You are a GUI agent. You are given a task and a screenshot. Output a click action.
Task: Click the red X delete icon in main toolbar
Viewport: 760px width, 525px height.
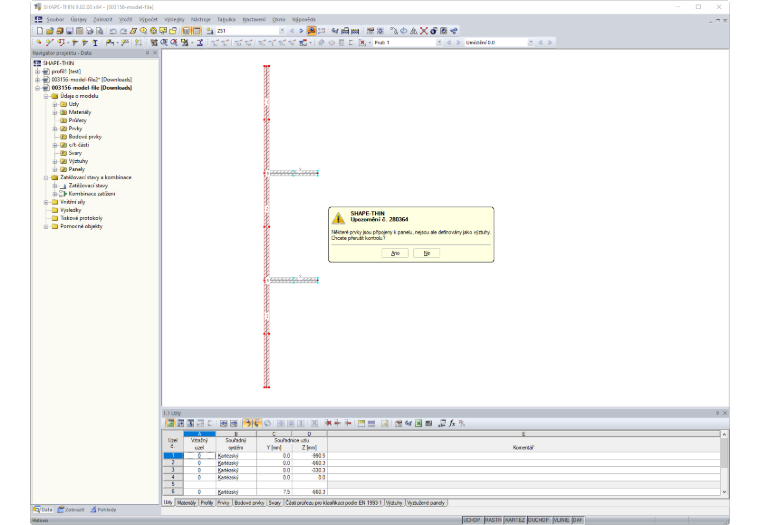424,31
